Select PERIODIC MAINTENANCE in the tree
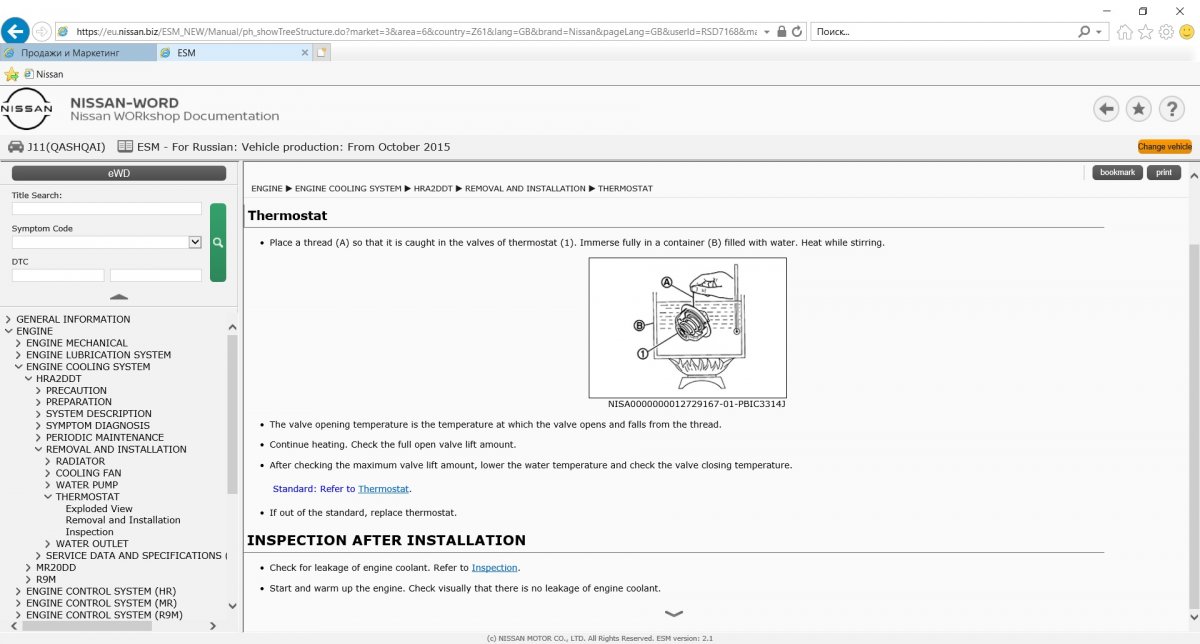Viewport: 1200px width, 644px height. pos(105,438)
